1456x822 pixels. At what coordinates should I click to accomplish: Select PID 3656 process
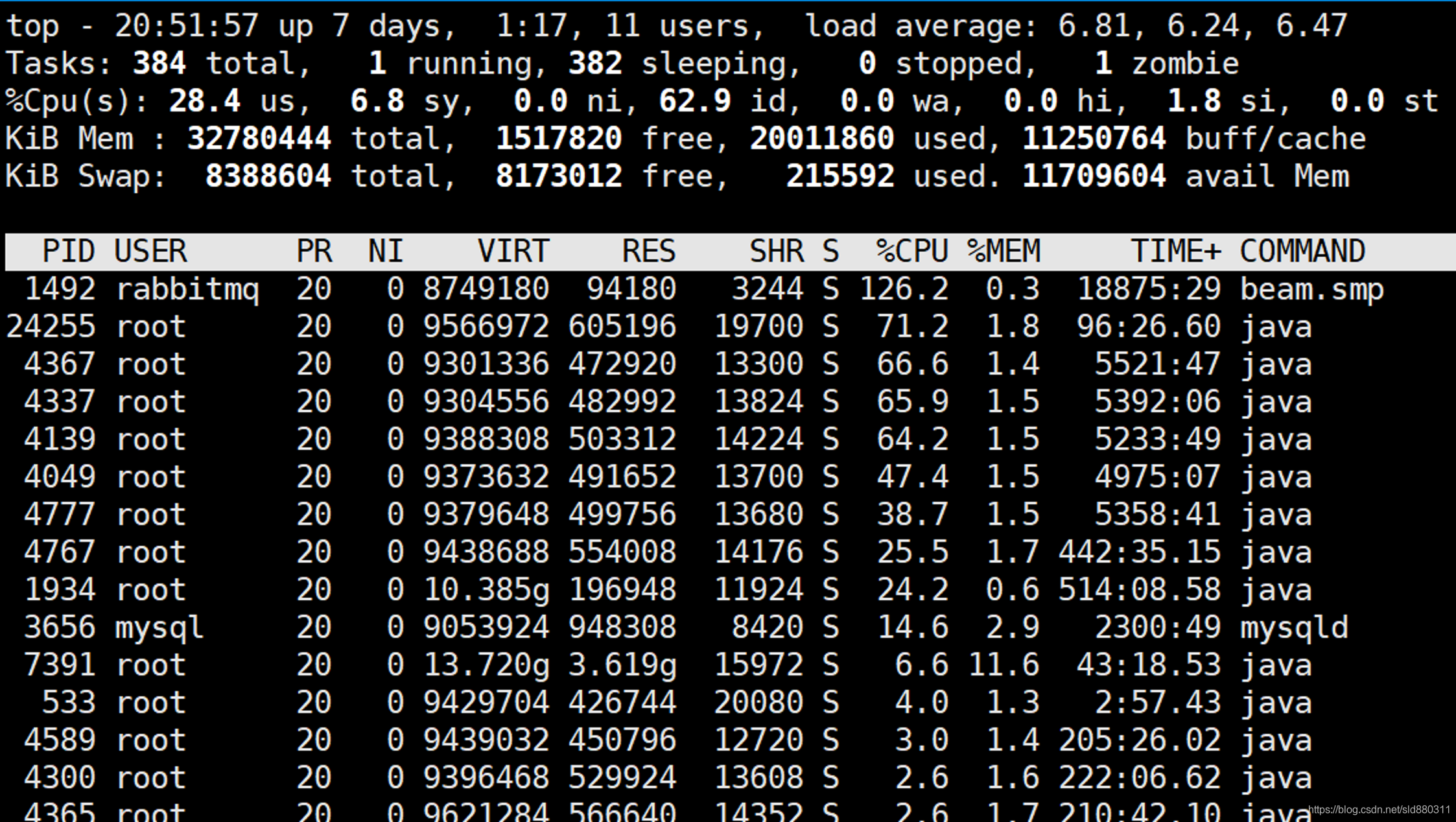[x=60, y=628]
